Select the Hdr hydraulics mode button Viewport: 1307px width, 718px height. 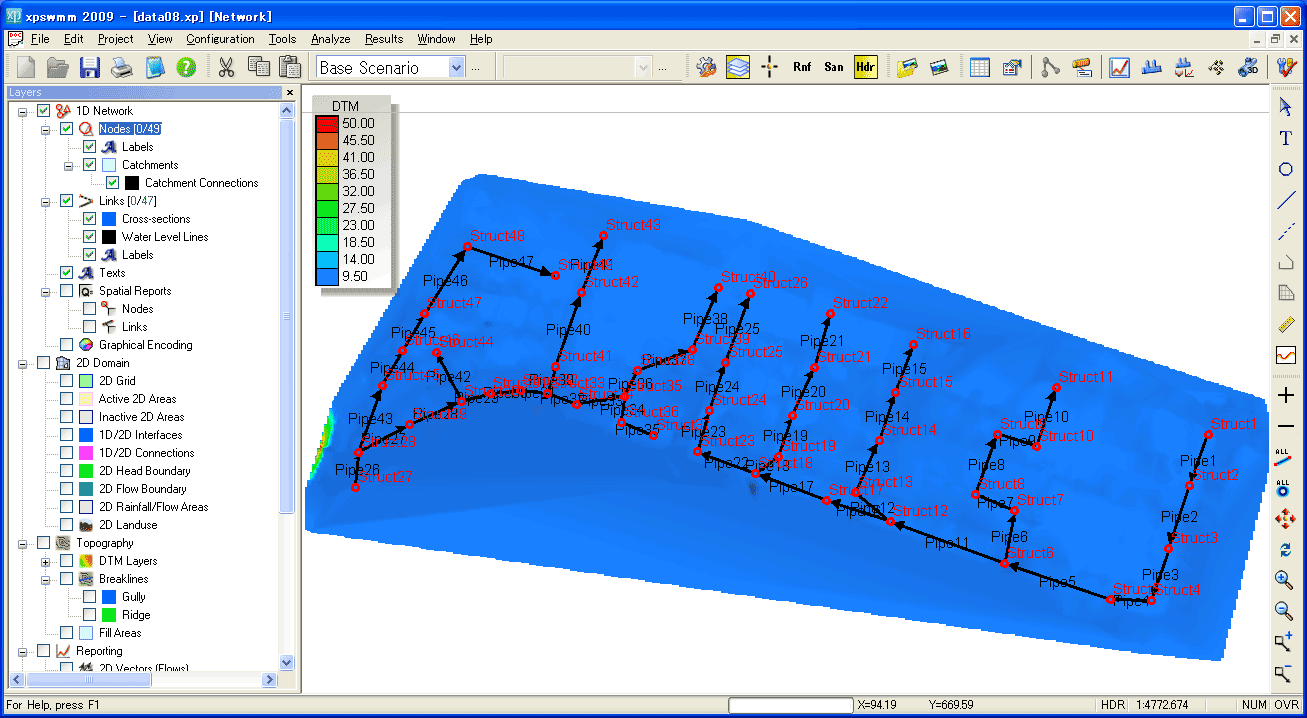pyautogui.click(x=866, y=67)
